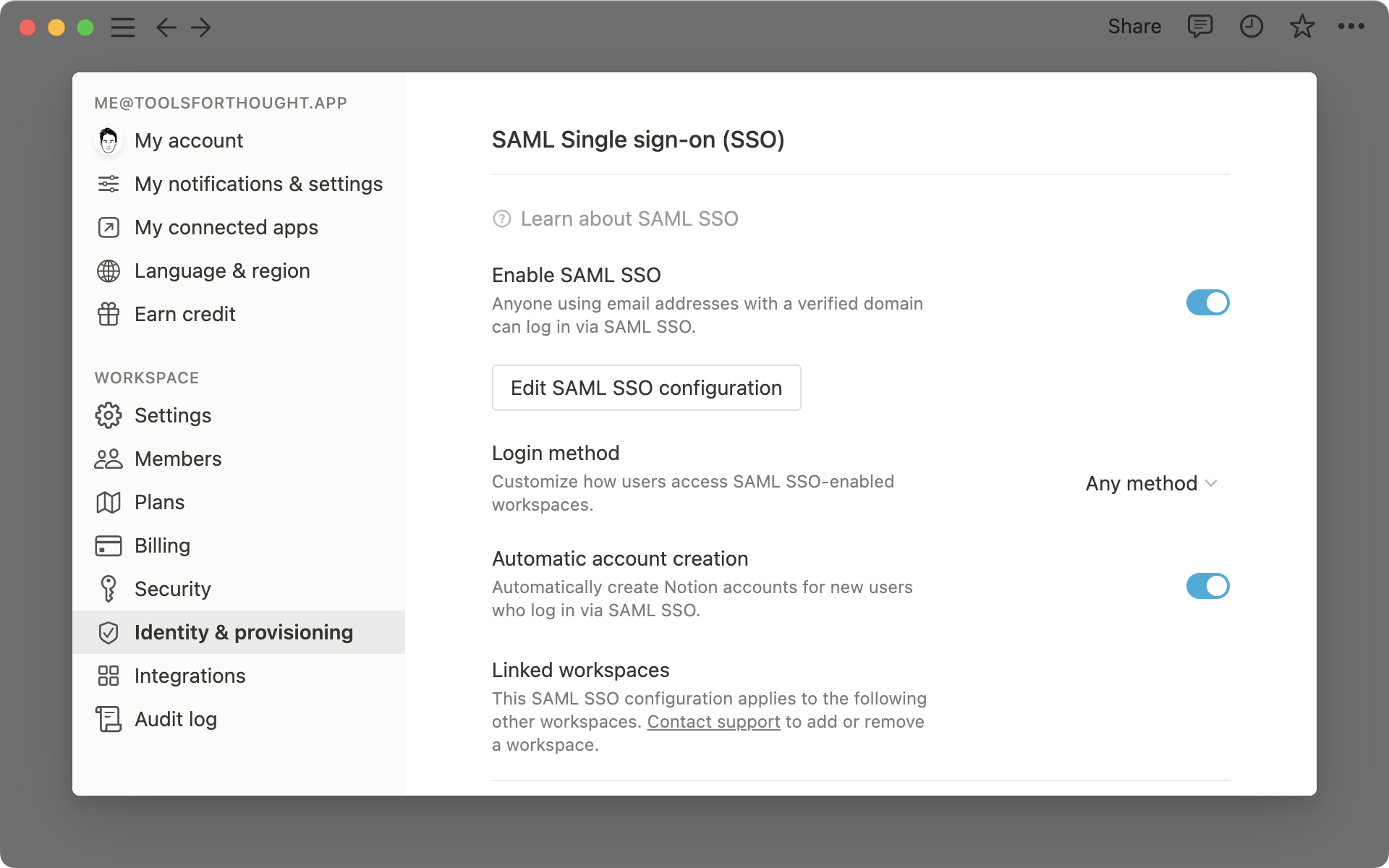
Task: Open Earn credit section
Action: [185, 314]
